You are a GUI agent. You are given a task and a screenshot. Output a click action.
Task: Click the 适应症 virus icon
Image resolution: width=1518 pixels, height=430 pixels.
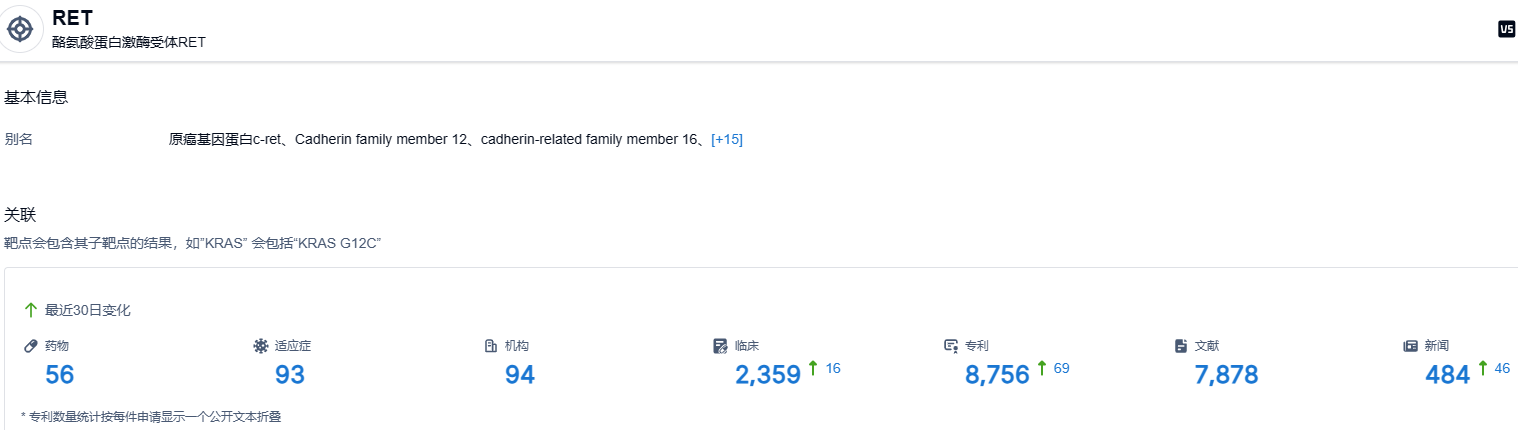tap(261, 346)
